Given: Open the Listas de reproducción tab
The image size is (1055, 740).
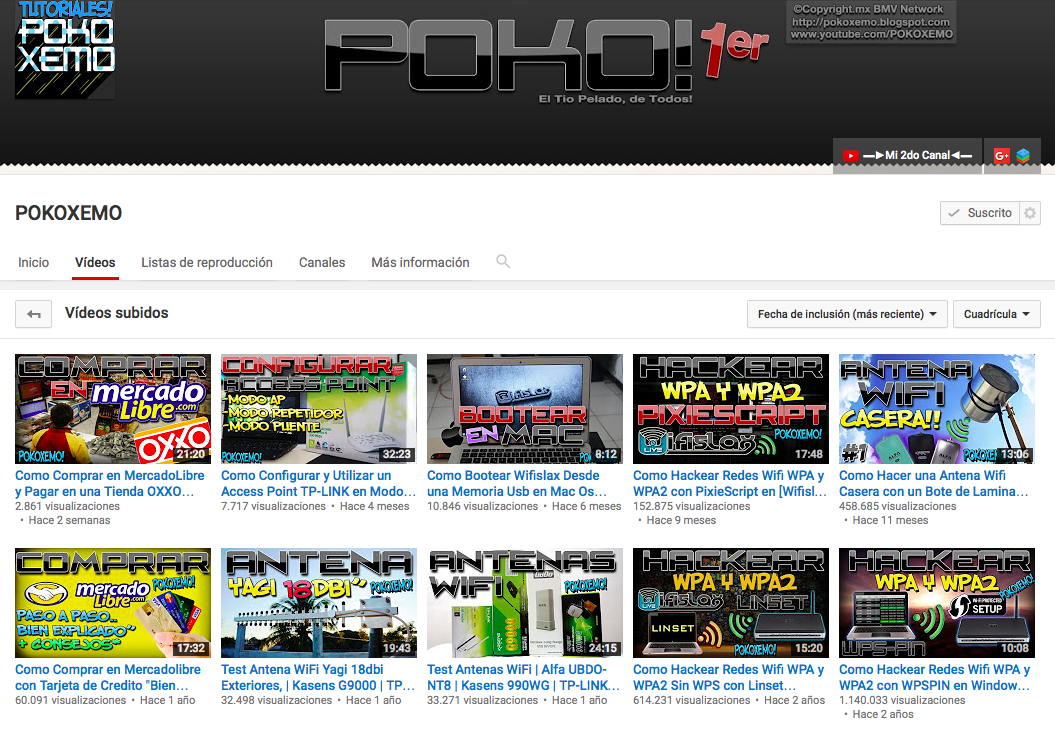Looking at the screenshot, I should (207, 262).
